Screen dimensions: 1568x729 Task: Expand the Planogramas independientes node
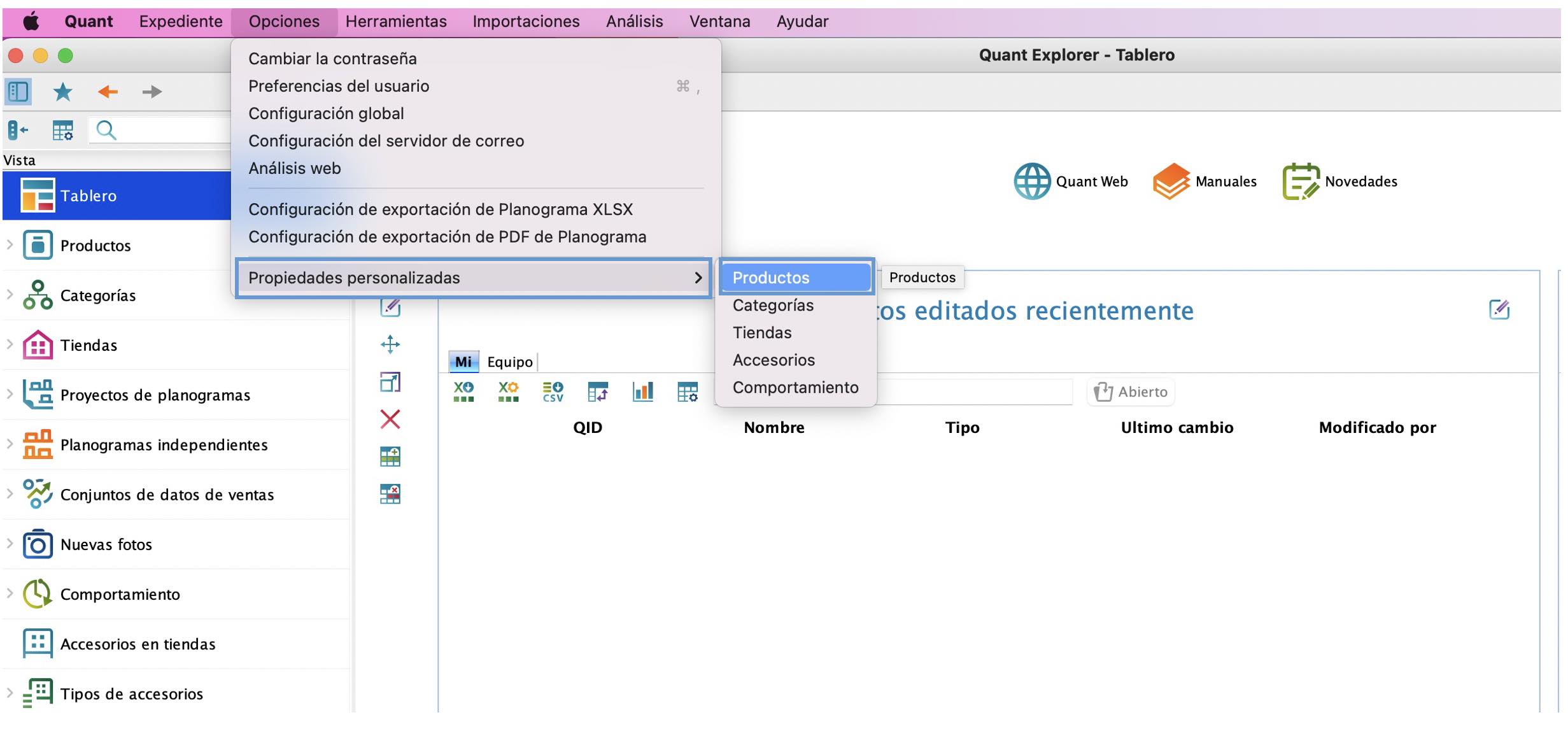[x=10, y=444]
